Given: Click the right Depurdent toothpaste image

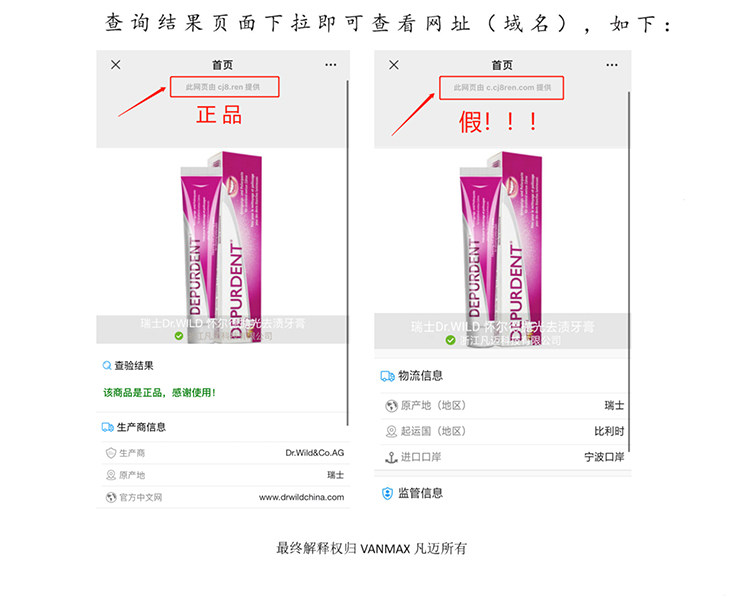Looking at the screenshot, I should click(500, 249).
